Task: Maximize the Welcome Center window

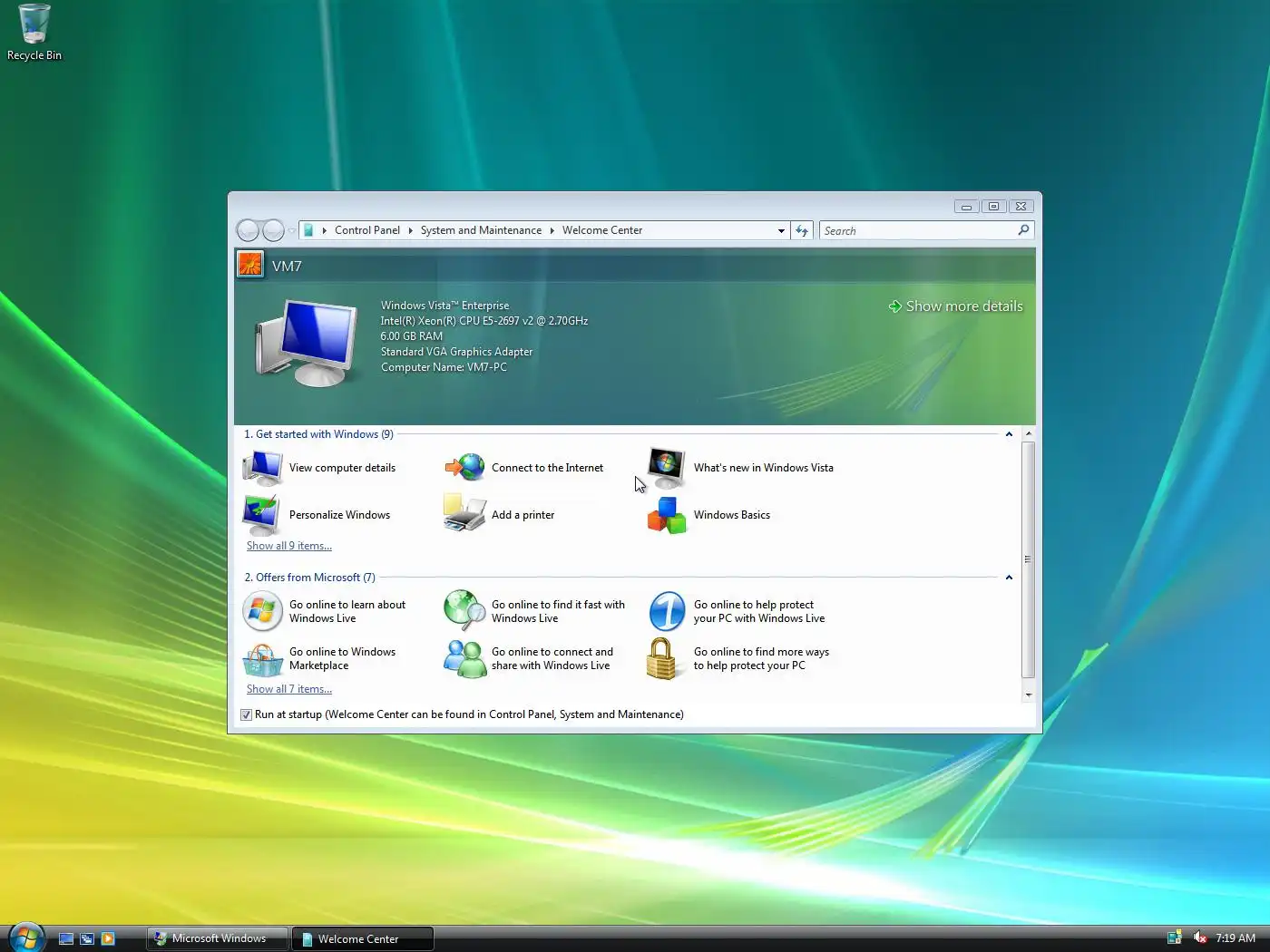Action: (993, 207)
